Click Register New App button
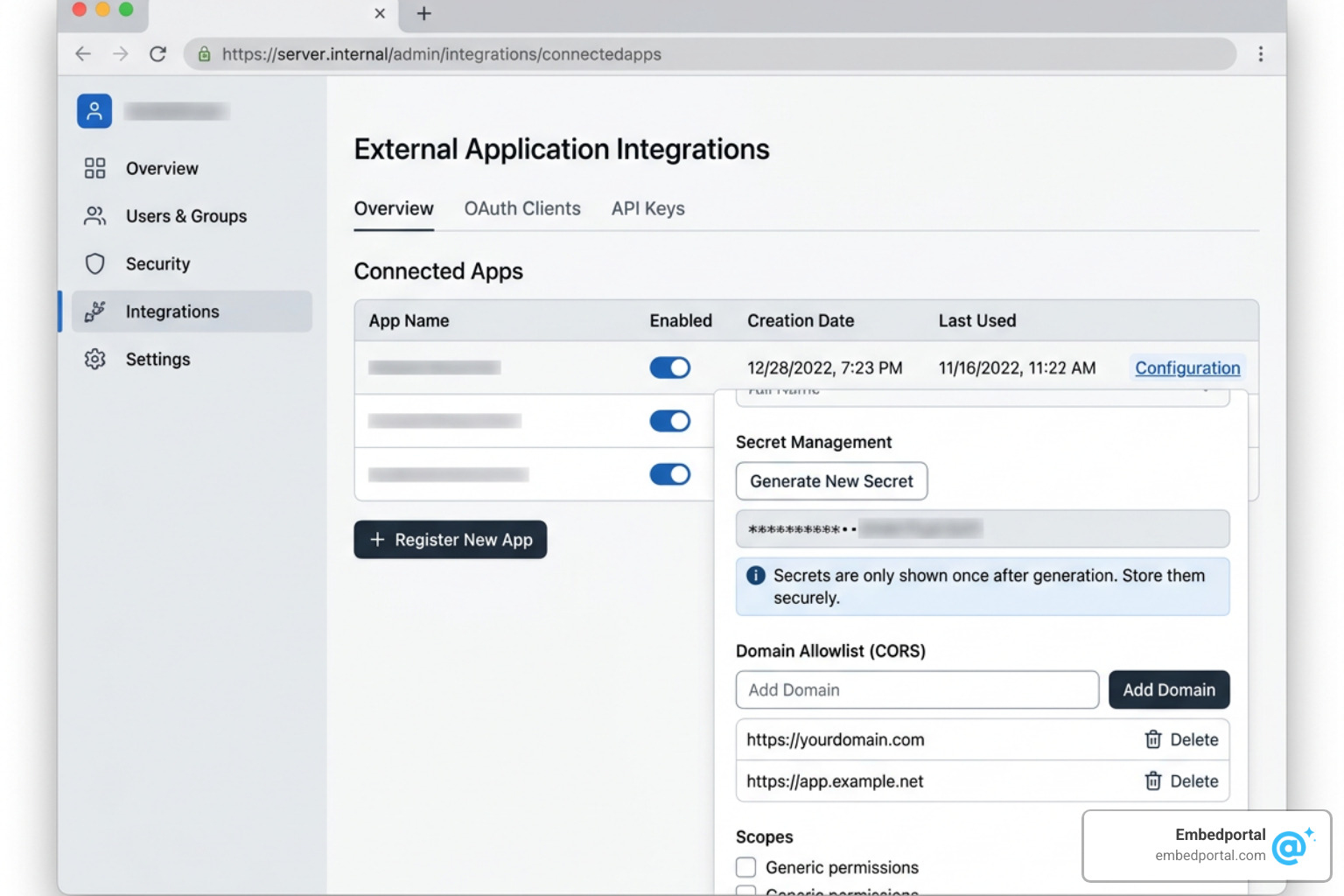The height and width of the screenshot is (896, 1344). [451, 540]
